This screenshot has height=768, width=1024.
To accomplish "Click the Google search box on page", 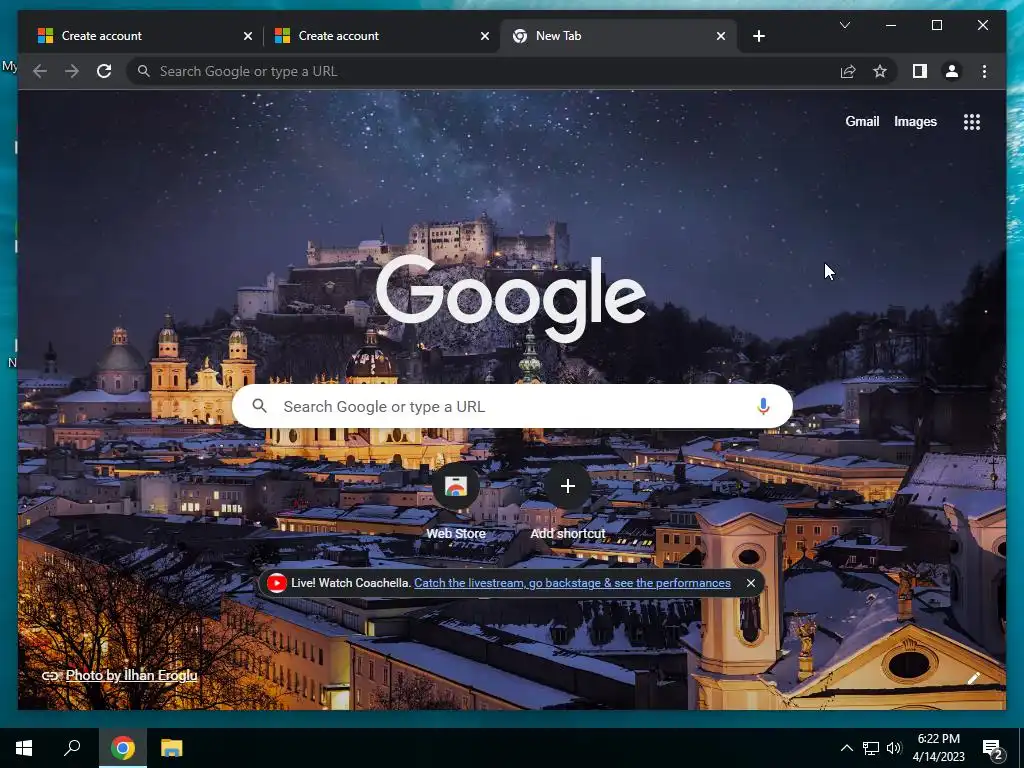I will [x=512, y=406].
